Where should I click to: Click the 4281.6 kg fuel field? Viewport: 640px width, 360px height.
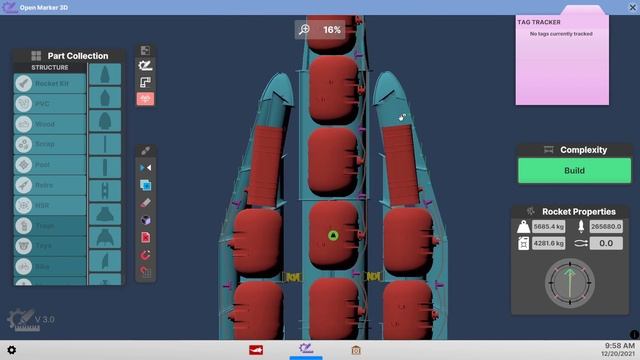point(549,244)
